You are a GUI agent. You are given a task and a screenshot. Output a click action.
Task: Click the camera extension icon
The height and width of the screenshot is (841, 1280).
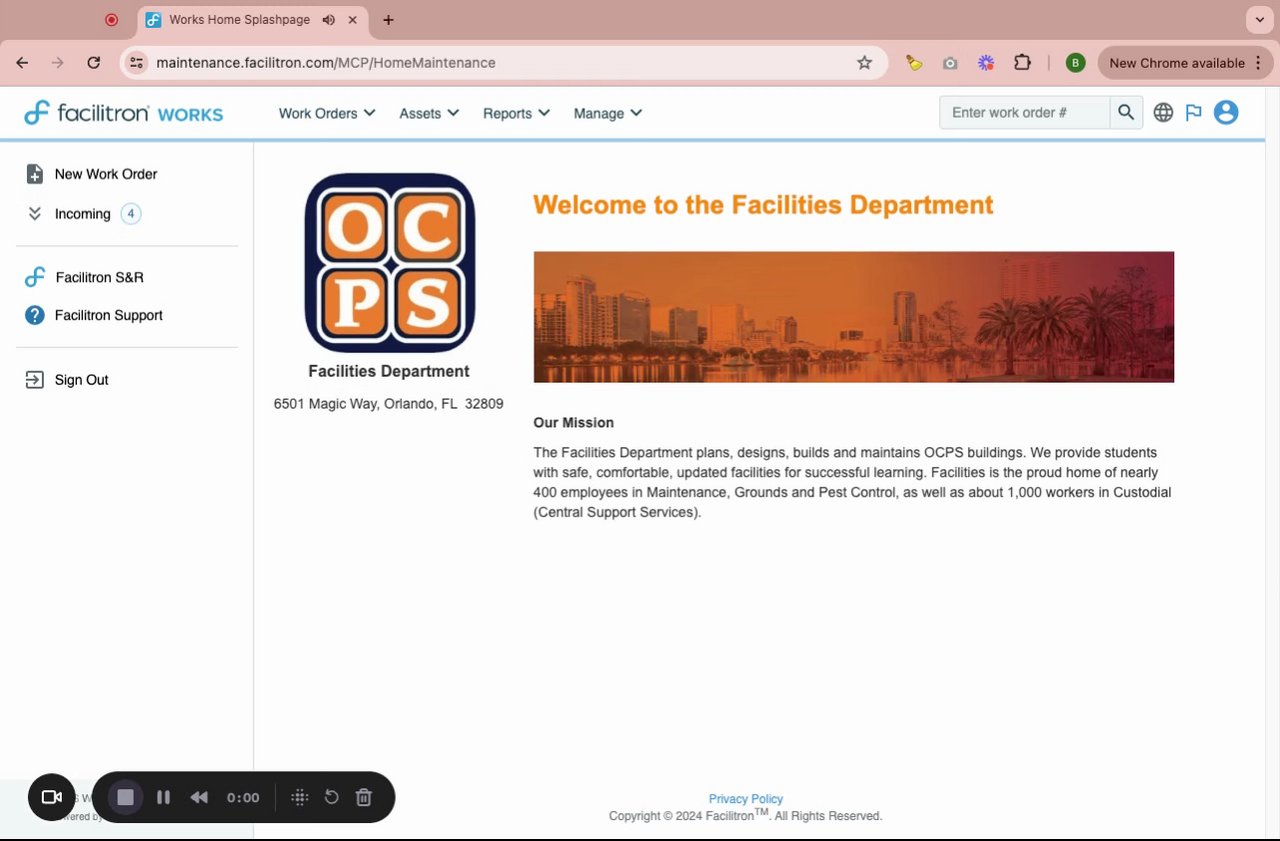click(x=950, y=63)
